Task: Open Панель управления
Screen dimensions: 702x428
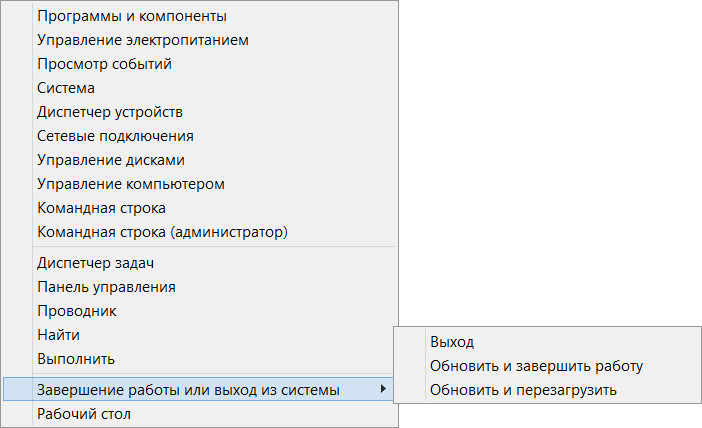Action: [x=106, y=287]
